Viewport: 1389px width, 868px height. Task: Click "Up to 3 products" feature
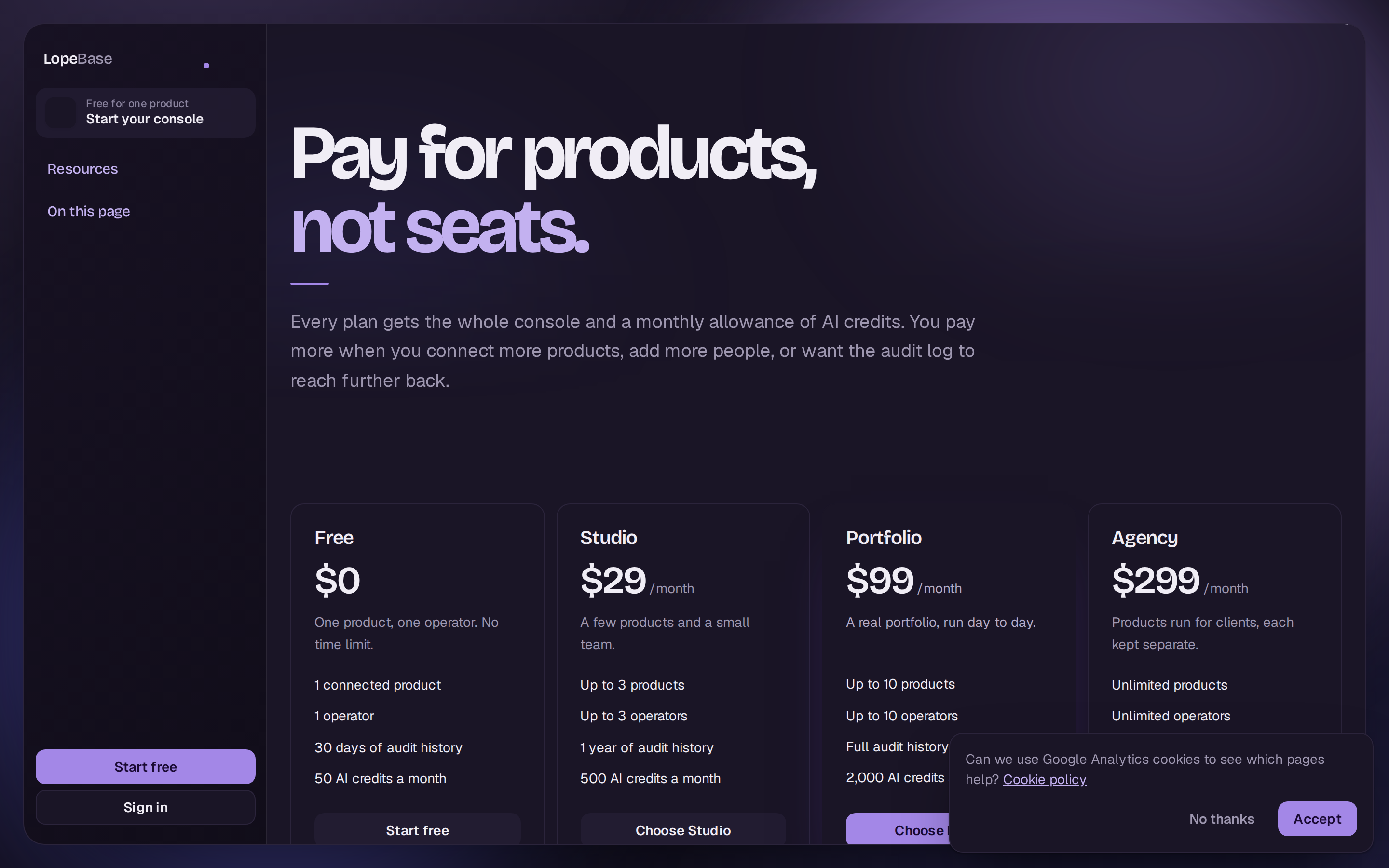(x=632, y=685)
